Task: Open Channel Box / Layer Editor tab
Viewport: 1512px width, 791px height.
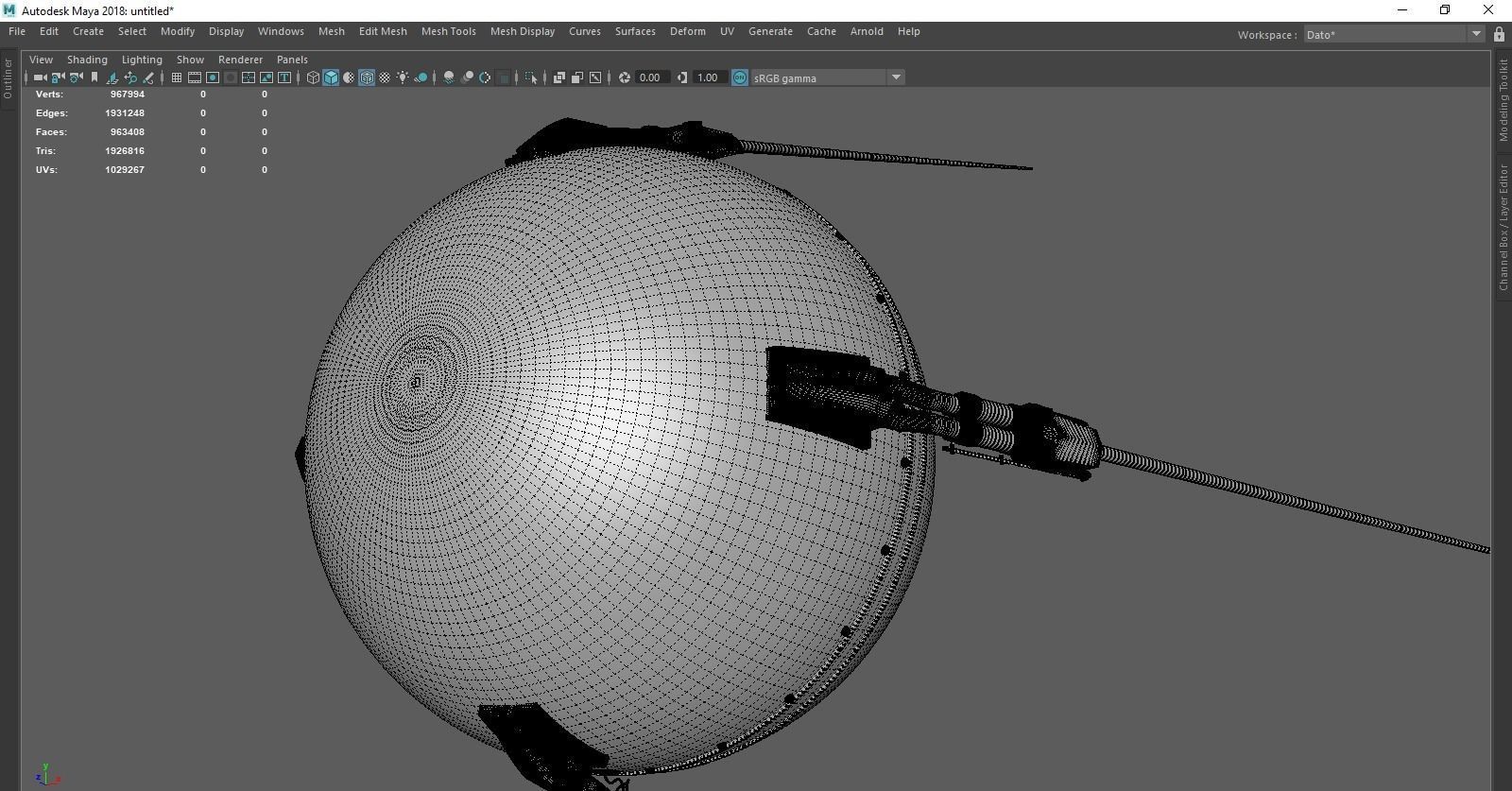Action: [1503, 227]
